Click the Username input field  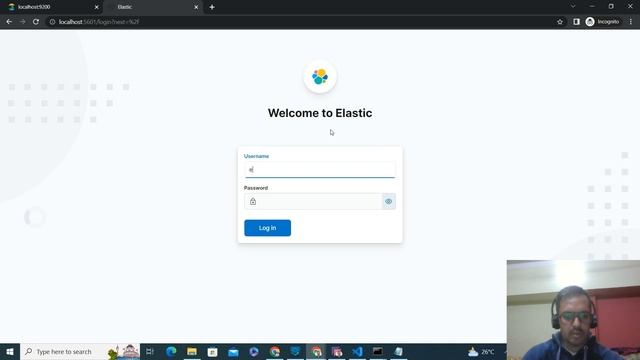(x=320, y=169)
